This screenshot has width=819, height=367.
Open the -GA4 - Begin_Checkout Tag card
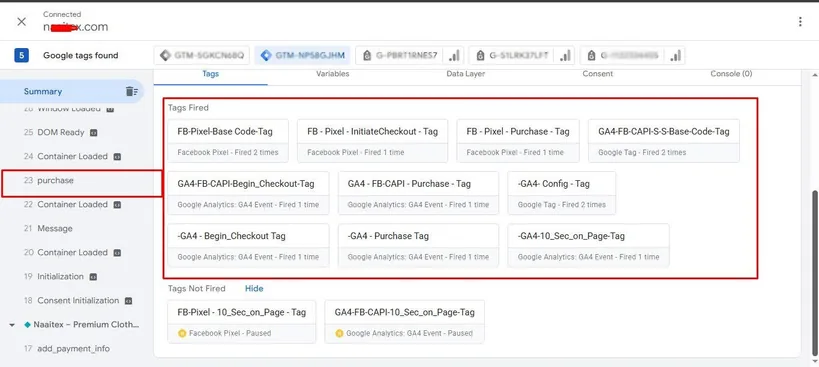coord(248,245)
